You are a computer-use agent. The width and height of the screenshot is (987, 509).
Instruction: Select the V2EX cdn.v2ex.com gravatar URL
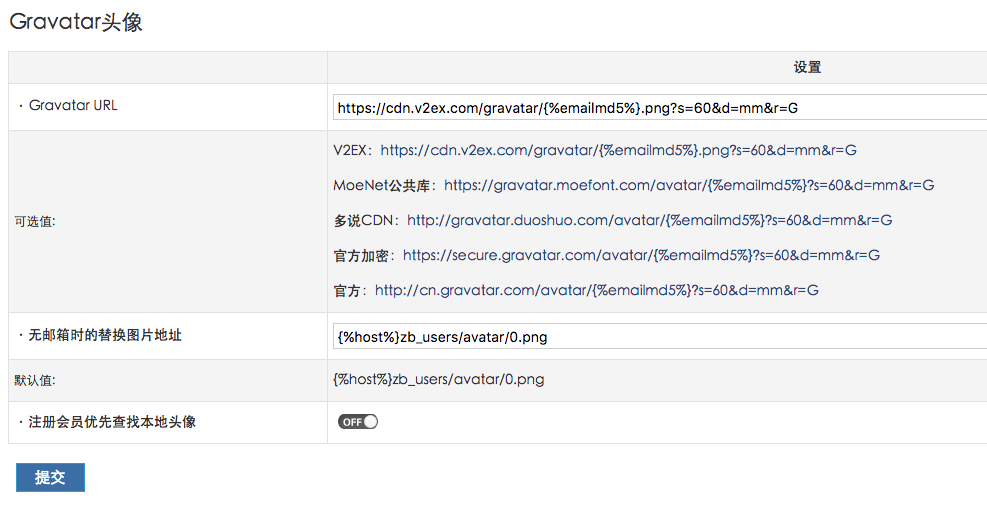618,150
